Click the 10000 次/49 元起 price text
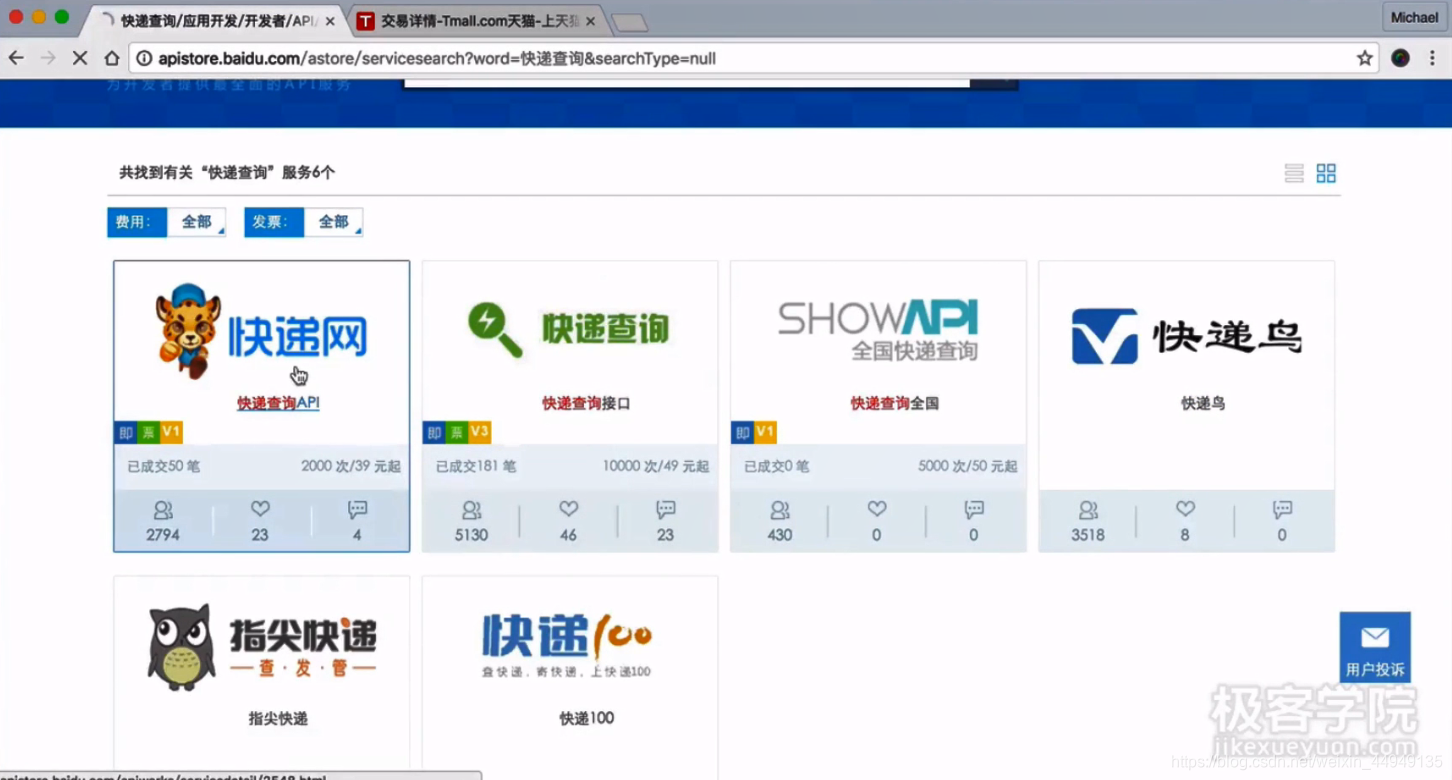The image size is (1452, 780). pos(655,466)
